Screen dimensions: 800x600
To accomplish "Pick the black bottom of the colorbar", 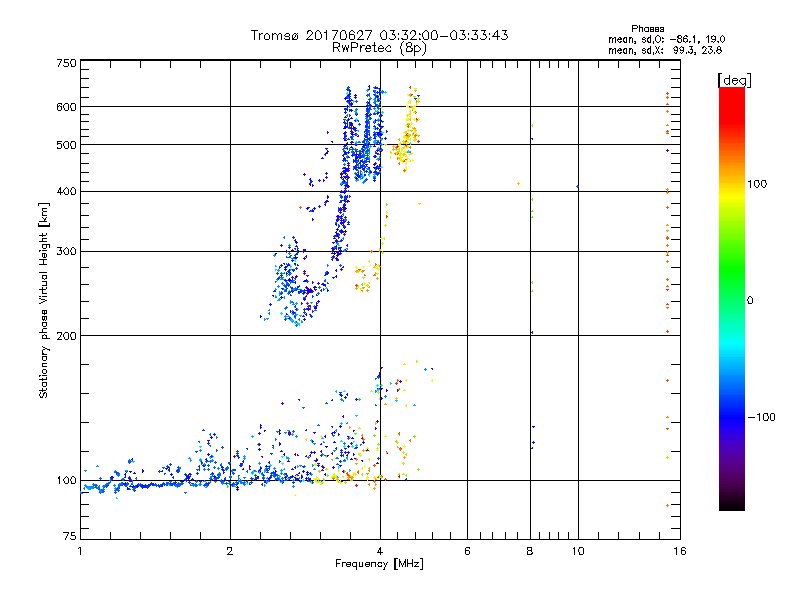I will pyautogui.click(x=731, y=504).
